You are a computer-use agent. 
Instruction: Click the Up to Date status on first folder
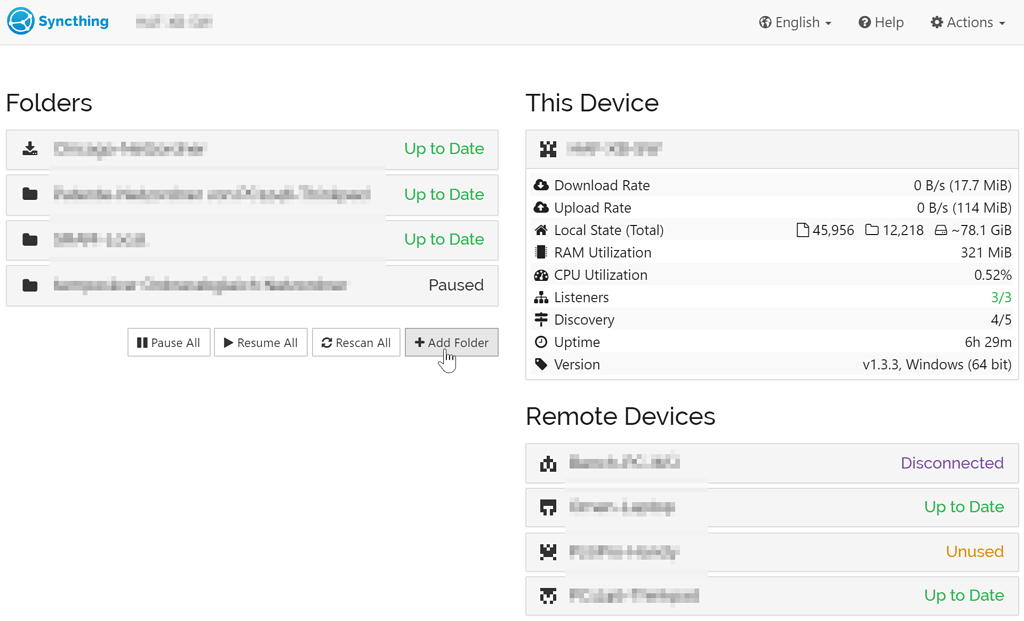pyautogui.click(x=443, y=148)
